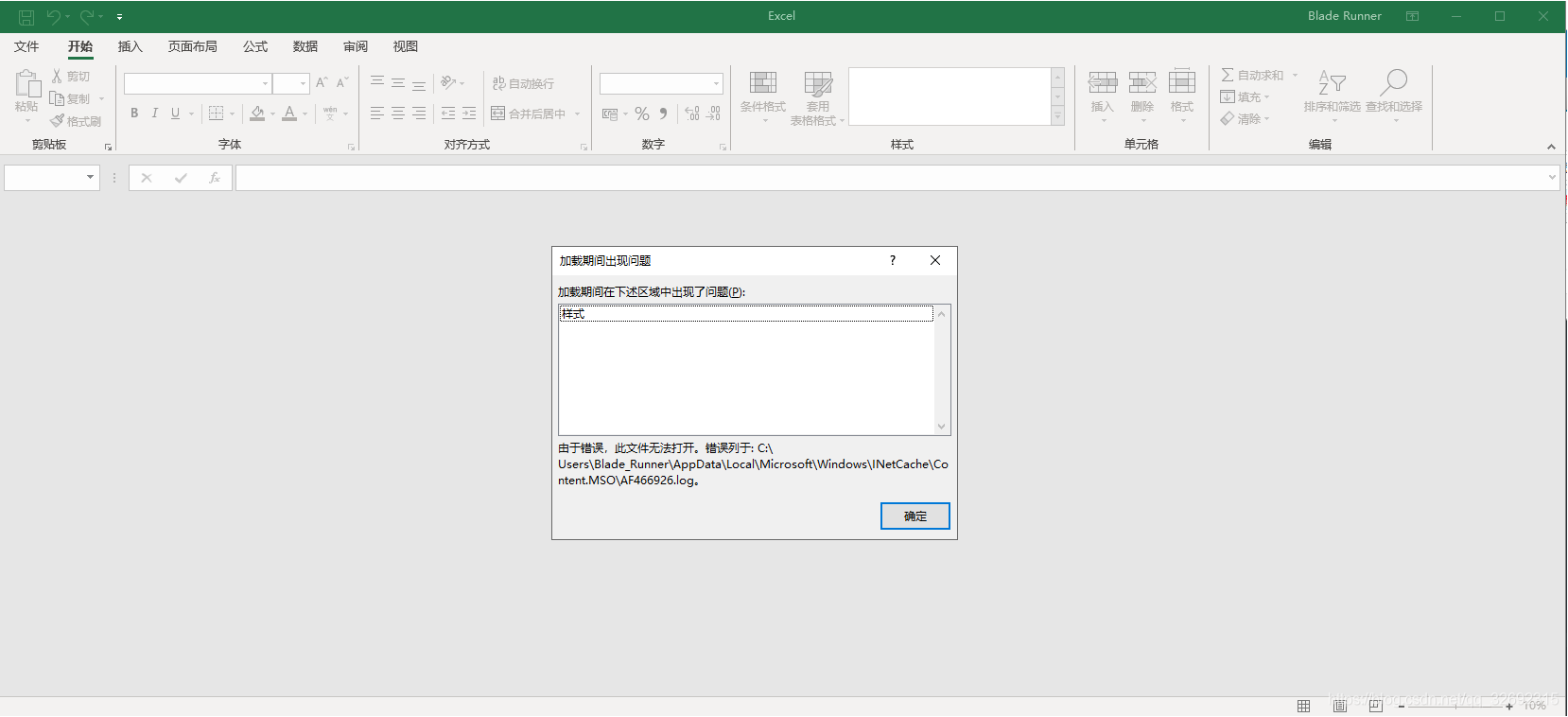Viewport: 1568px width, 717px height.
Task: Click the Comma Style icon
Action: [664, 114]
